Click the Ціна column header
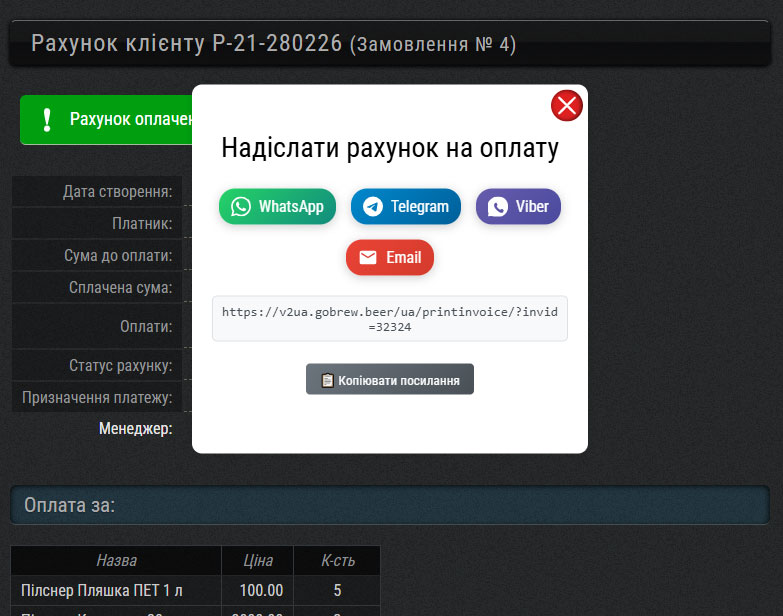This screenshot has height=616, width=783. click(257, 560)
